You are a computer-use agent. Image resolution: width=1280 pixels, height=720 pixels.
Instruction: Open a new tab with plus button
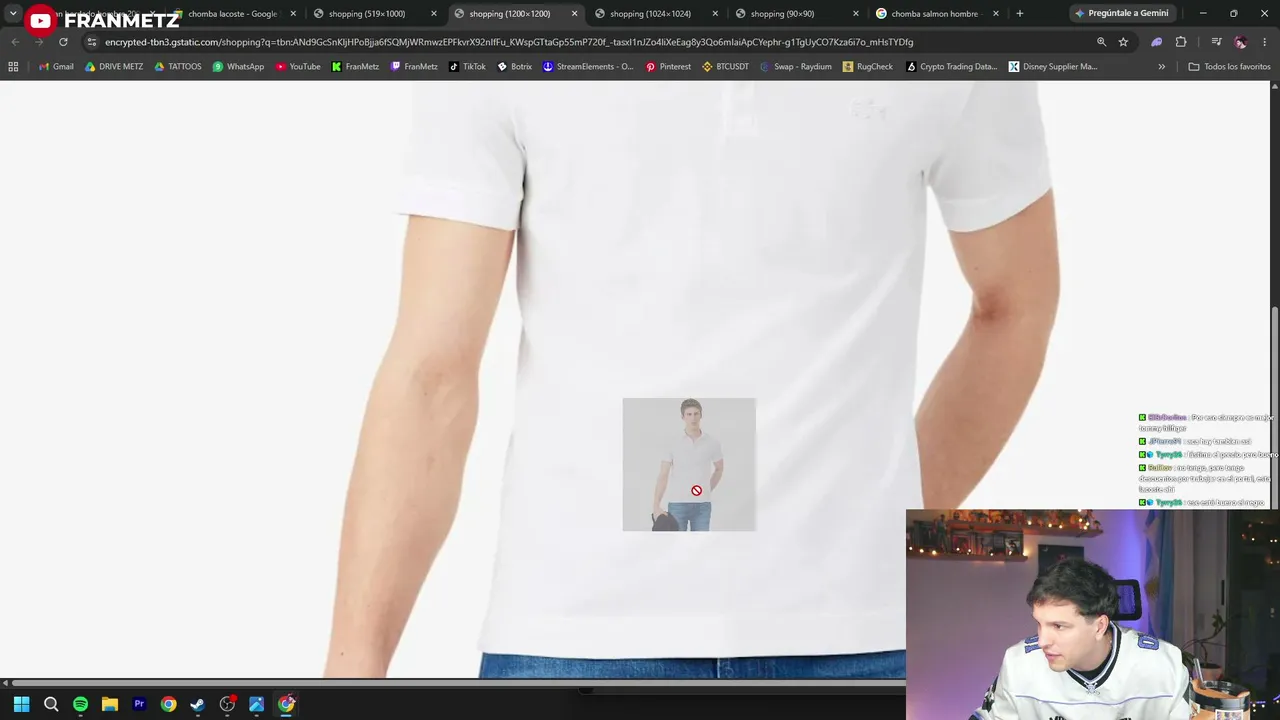[1019, 14]
